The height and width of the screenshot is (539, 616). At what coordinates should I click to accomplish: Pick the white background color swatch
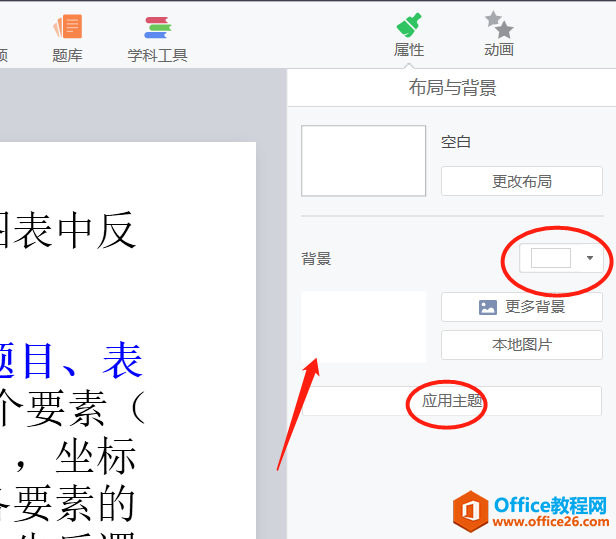pos(550,258)
